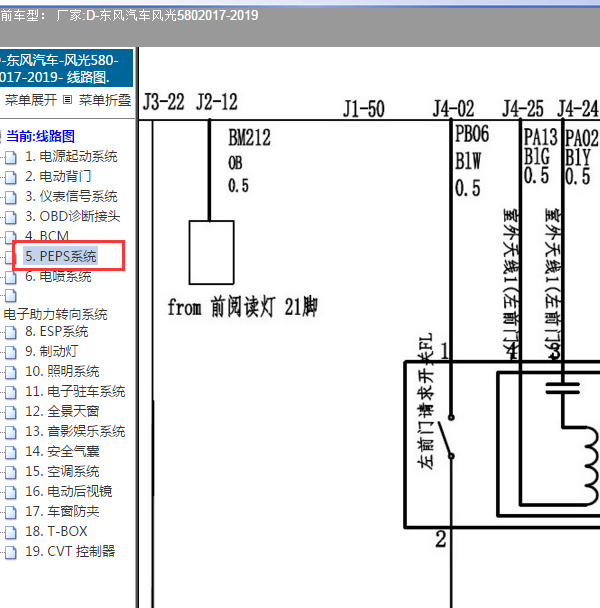Select 12. 全景天窗 entry

[62, 411]
